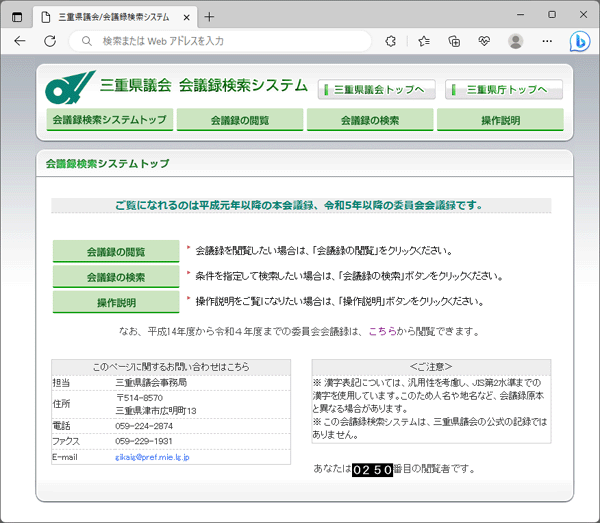Click the 三重県津市広明町13 address text
This screenshot has width=600, height=523.
tap(156, 411)
